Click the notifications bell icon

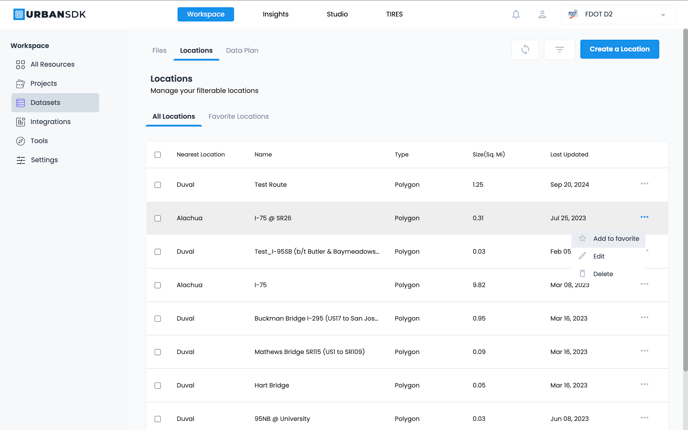pyautogui.click(x=516, y=14)
